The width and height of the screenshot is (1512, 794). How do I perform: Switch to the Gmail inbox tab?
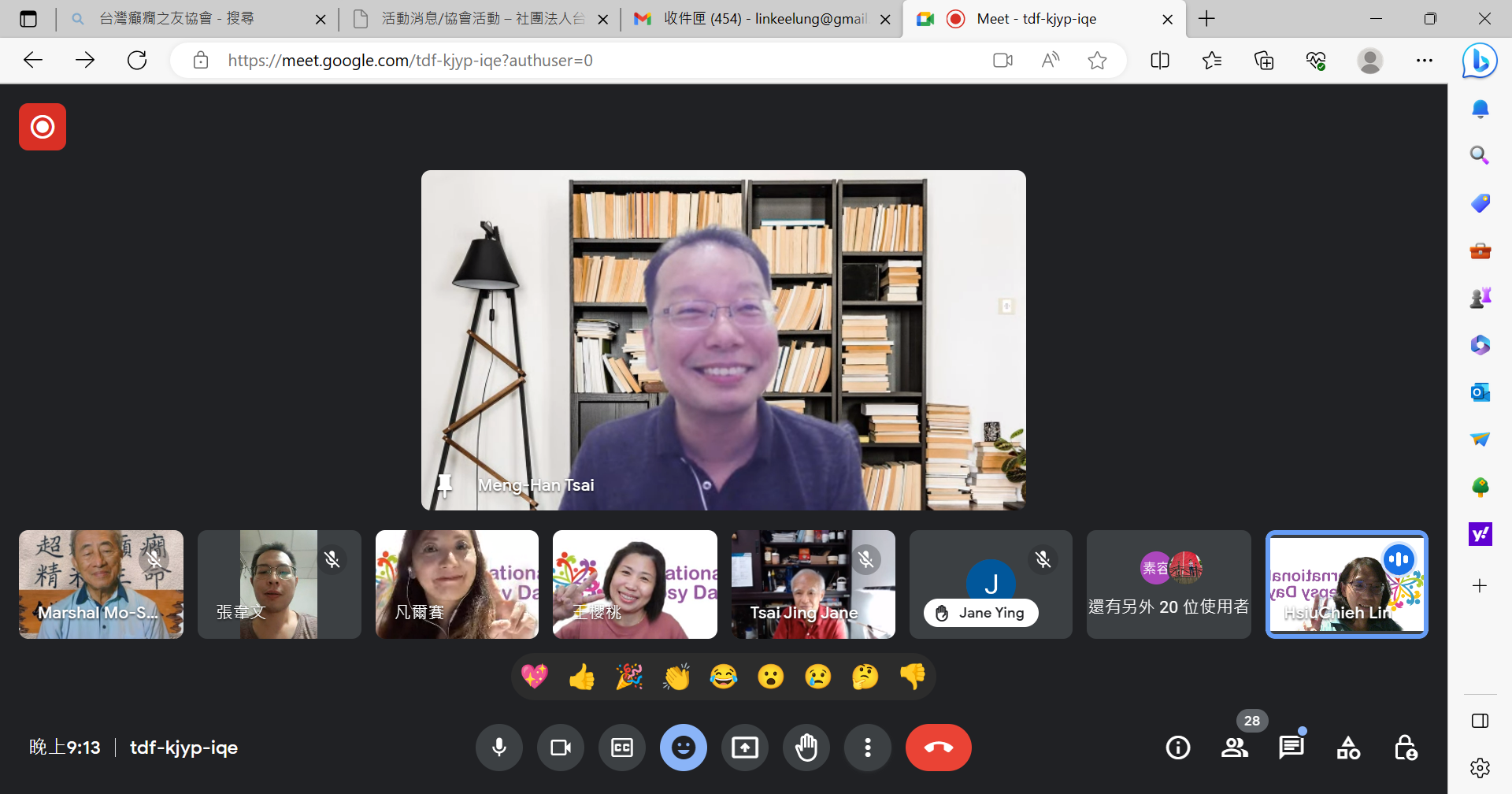point(762,19)
